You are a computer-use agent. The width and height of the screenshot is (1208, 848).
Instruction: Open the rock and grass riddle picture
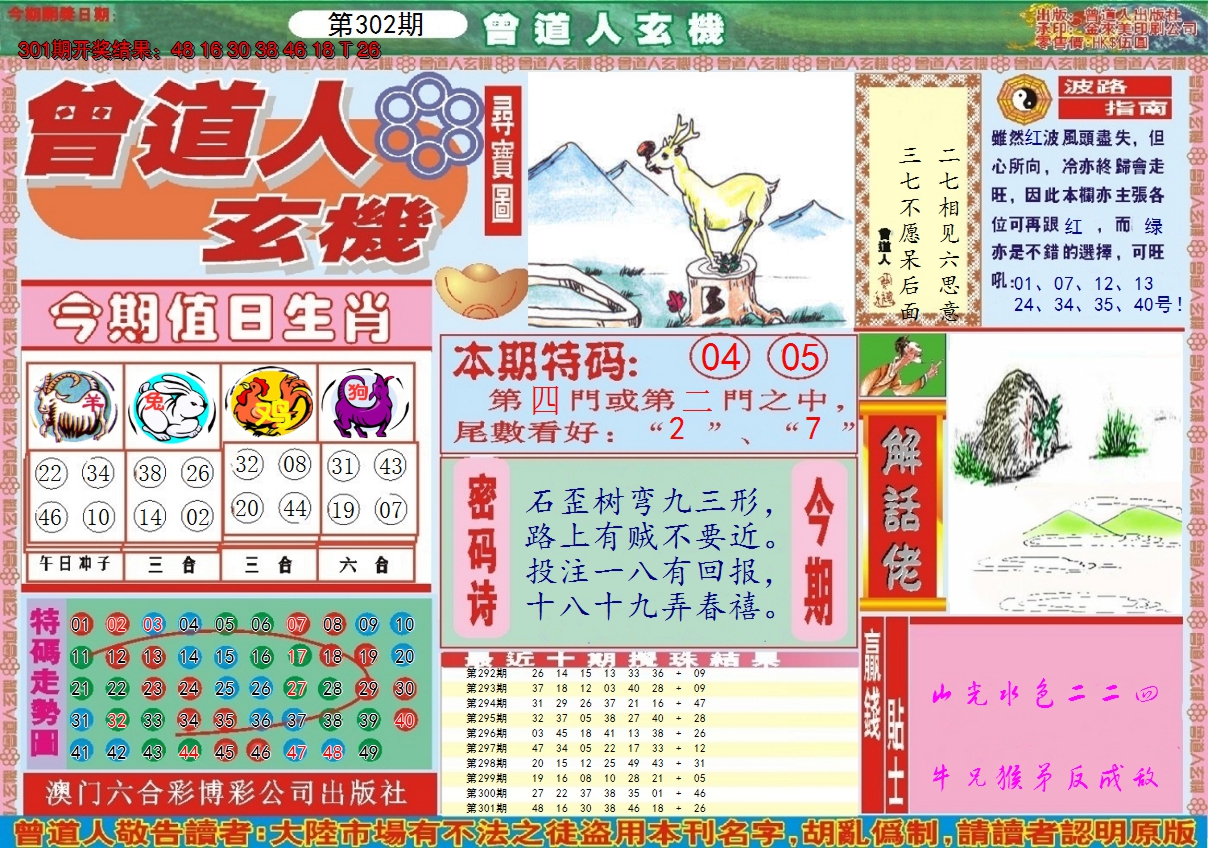(1064, 474)
